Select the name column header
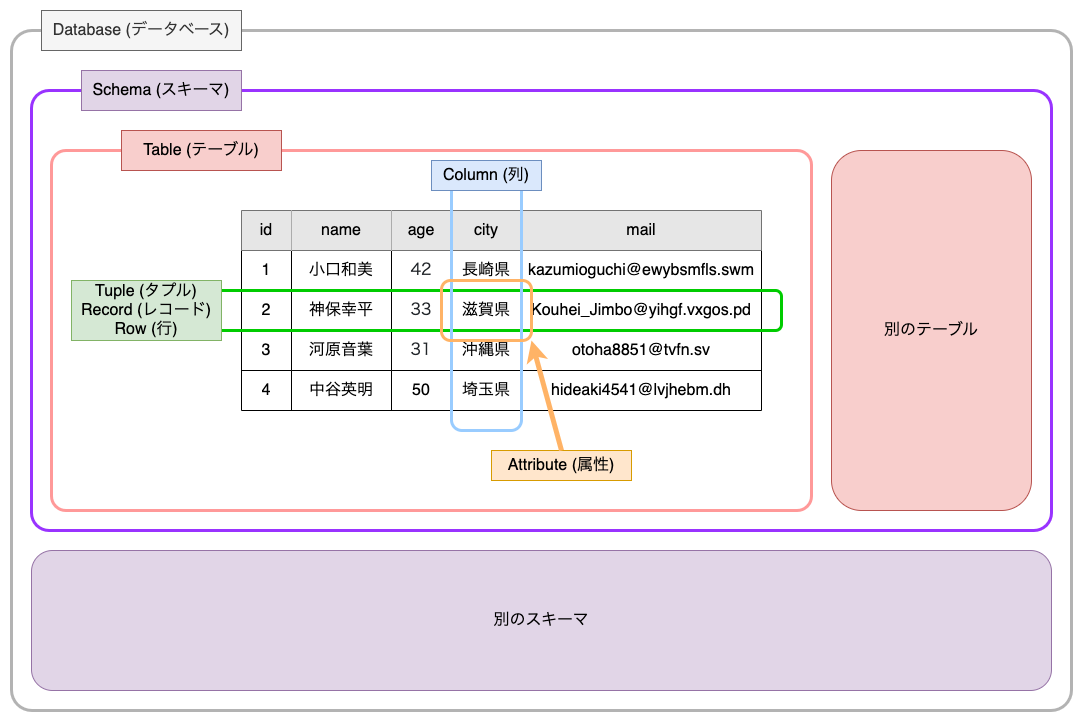Screen dimensions: 1083x722 [x=341, y=230]
